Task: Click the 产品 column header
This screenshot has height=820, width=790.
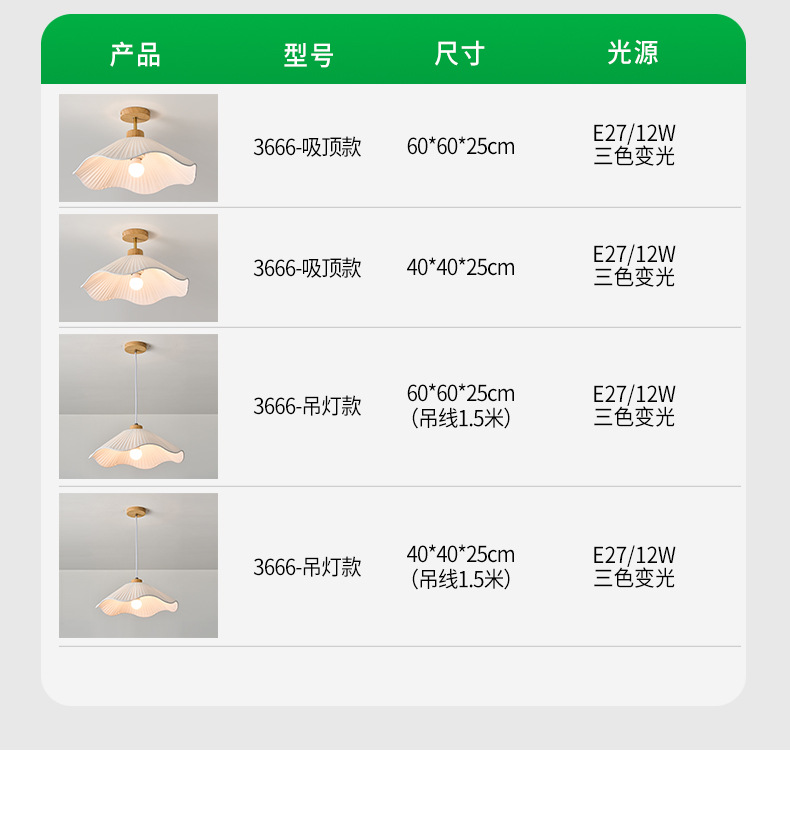Action: click(x=135, y=54)
